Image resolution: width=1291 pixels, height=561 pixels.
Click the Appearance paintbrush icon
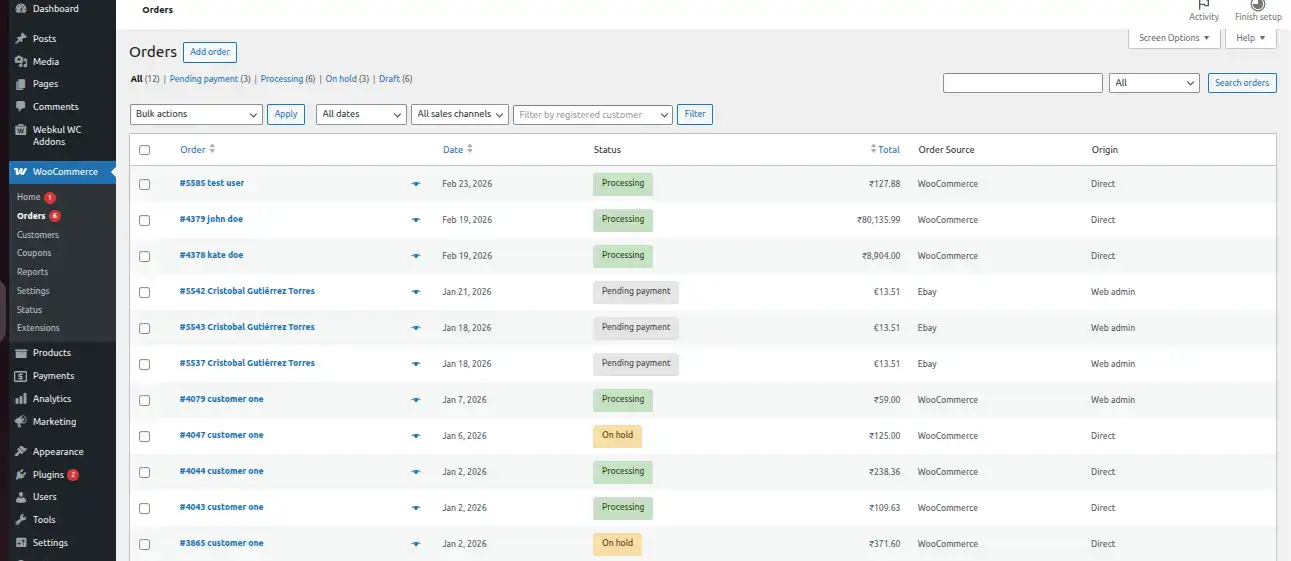pyautogui.click(x=21, y=452)
